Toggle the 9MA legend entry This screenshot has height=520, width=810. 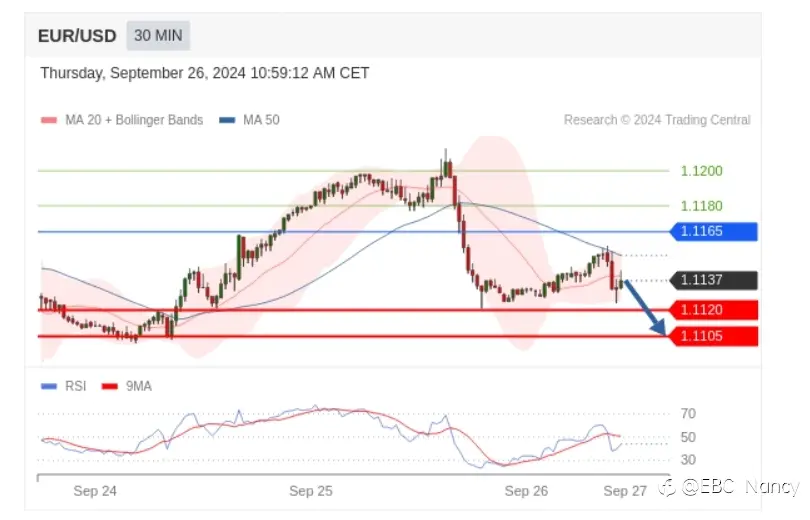coord(127,386)
